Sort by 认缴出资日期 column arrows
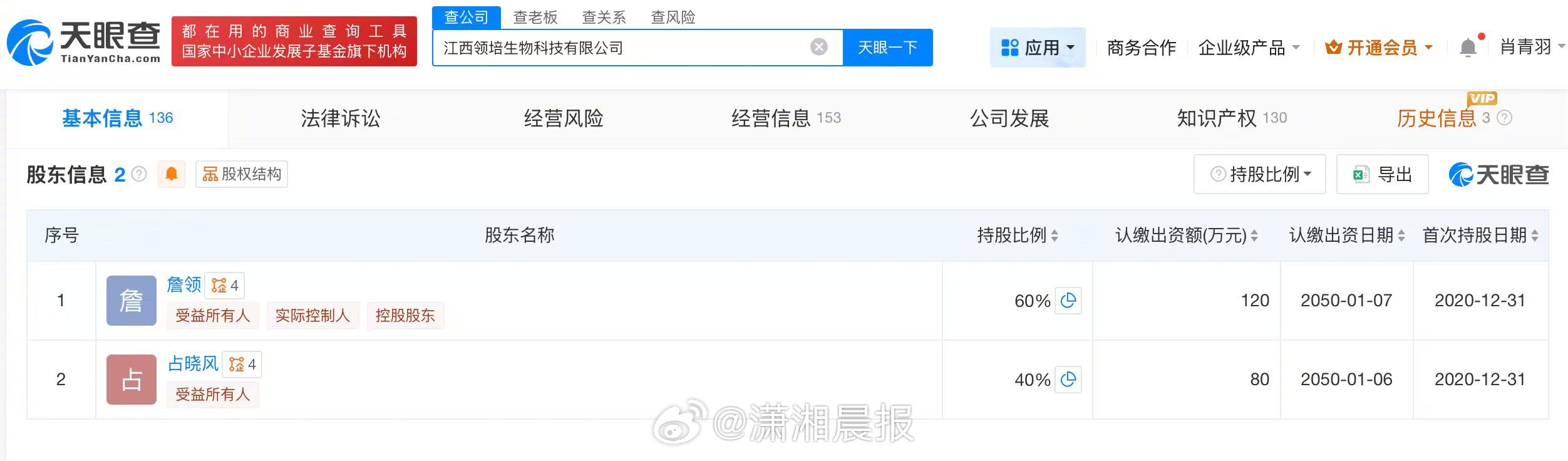The height and width of the screenshot is (461, 1568). (1401, 236)
